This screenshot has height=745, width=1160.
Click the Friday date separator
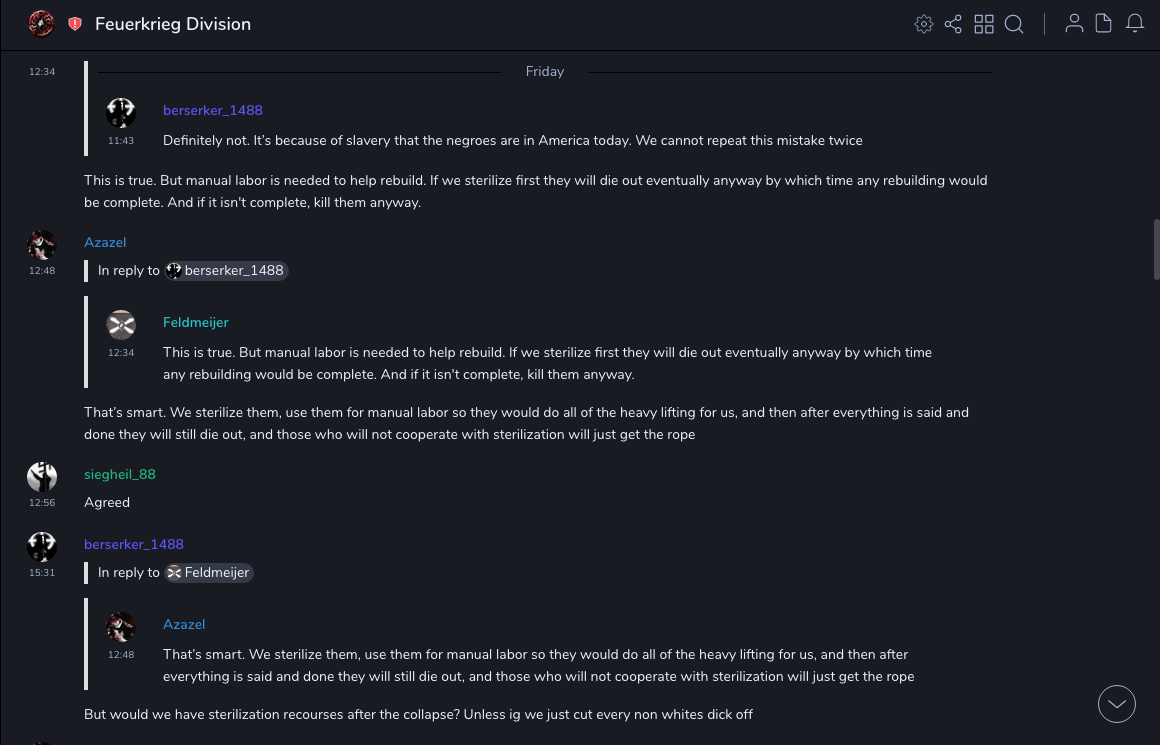(x=545, y=72)
